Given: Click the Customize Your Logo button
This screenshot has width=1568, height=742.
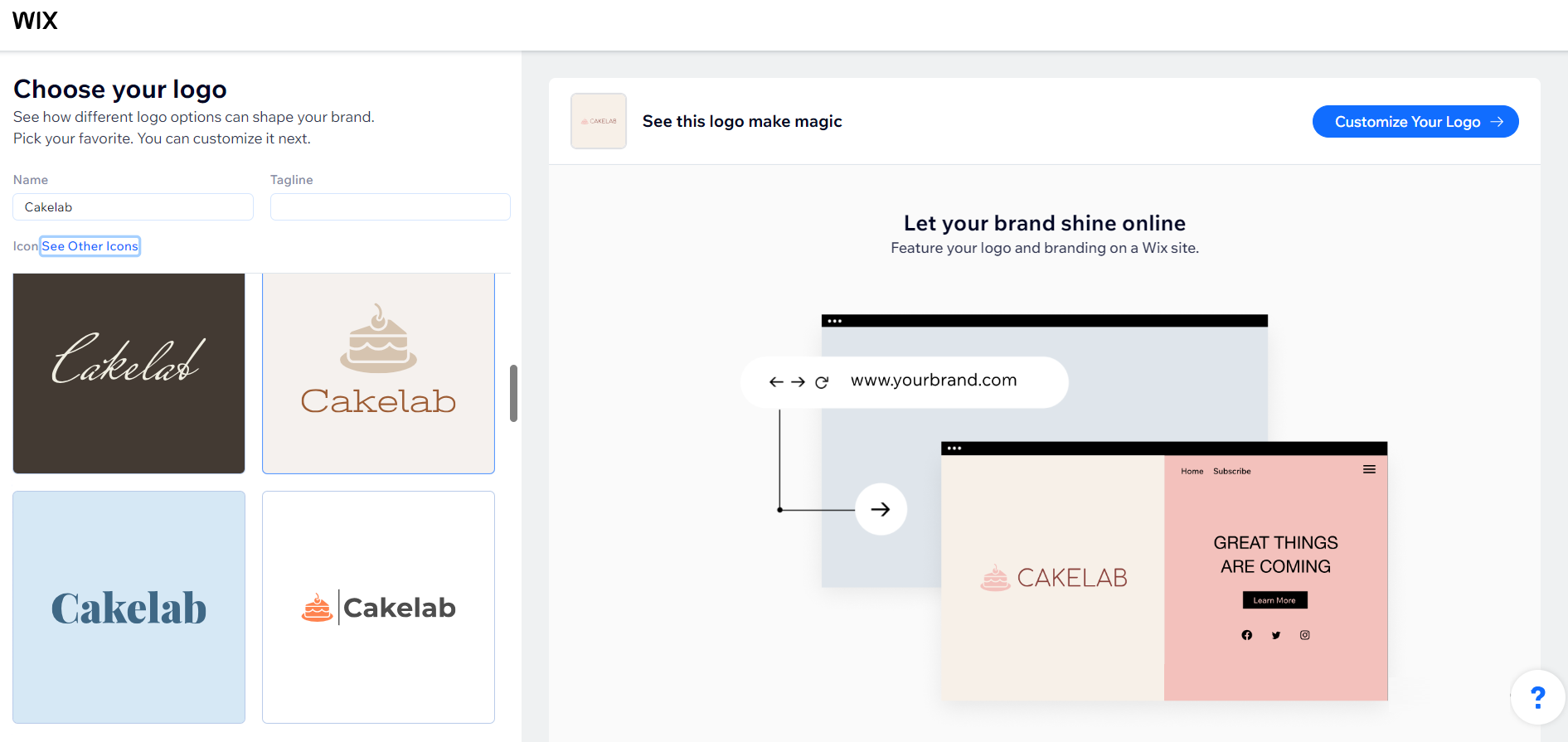Looking at the screenshot, I should point(1415,122).
